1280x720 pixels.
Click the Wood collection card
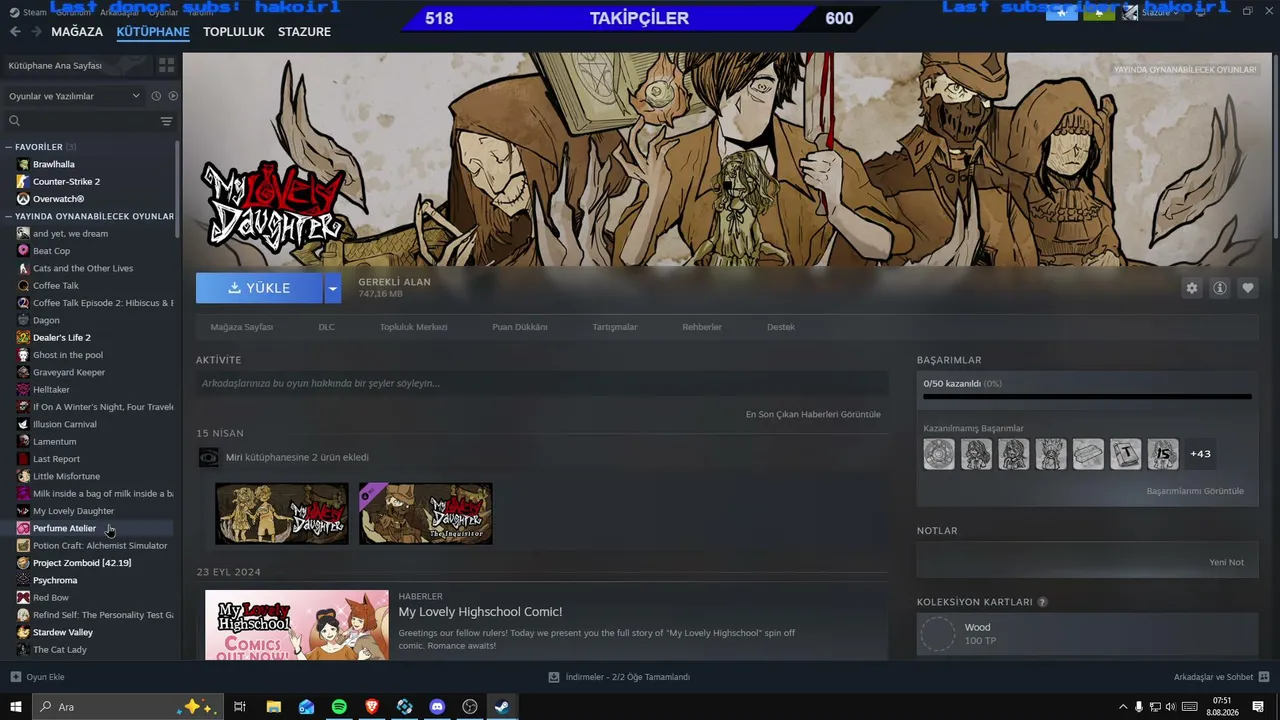point(1087,634)
